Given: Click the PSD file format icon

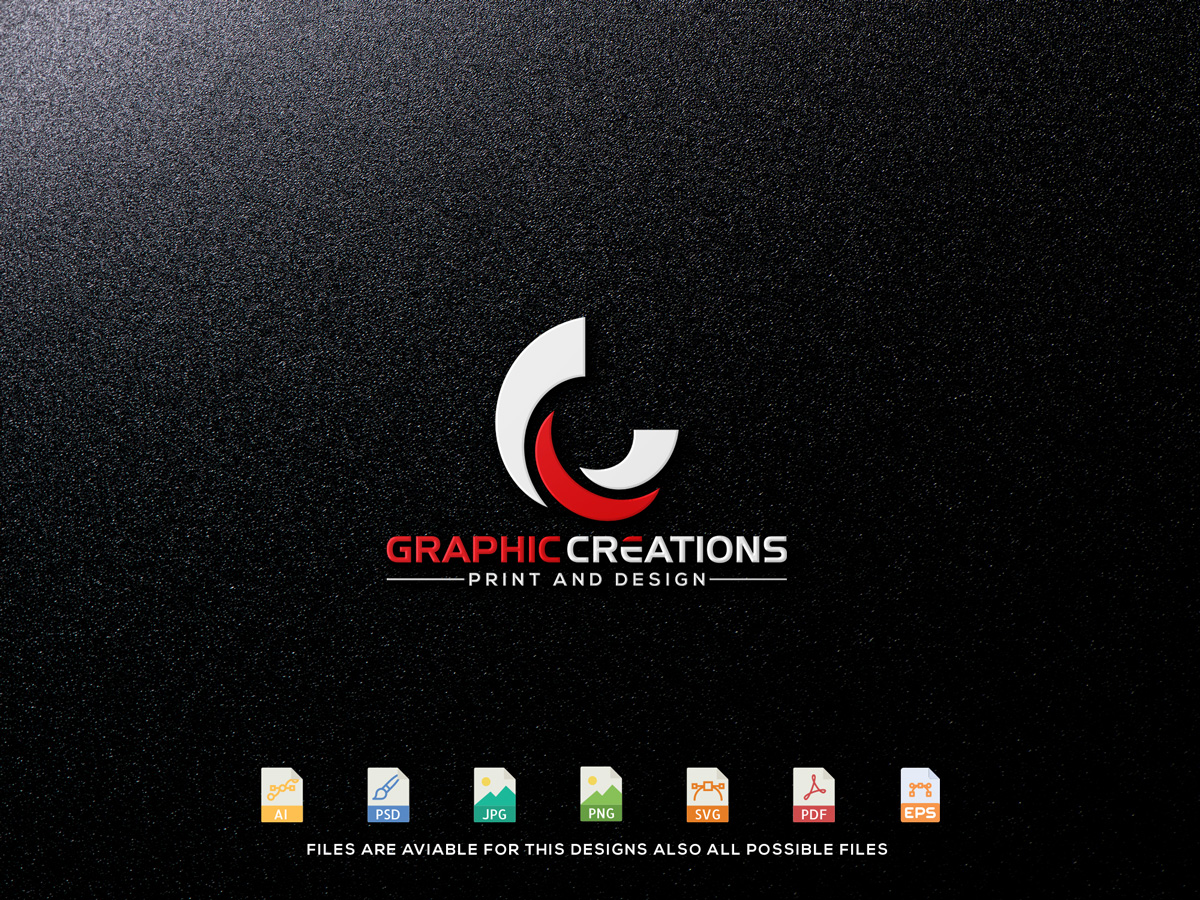Looking at the screenshot, I should point(388,795).
